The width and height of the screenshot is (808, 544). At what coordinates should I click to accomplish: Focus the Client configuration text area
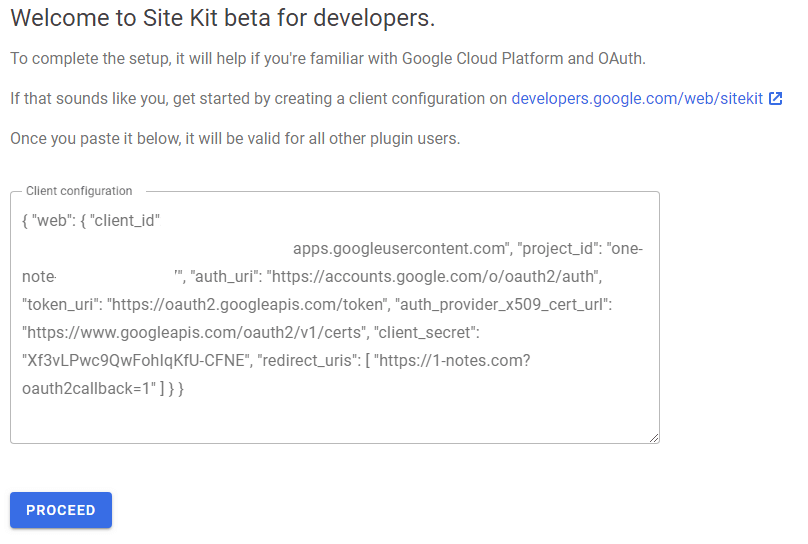pos(335,317)
